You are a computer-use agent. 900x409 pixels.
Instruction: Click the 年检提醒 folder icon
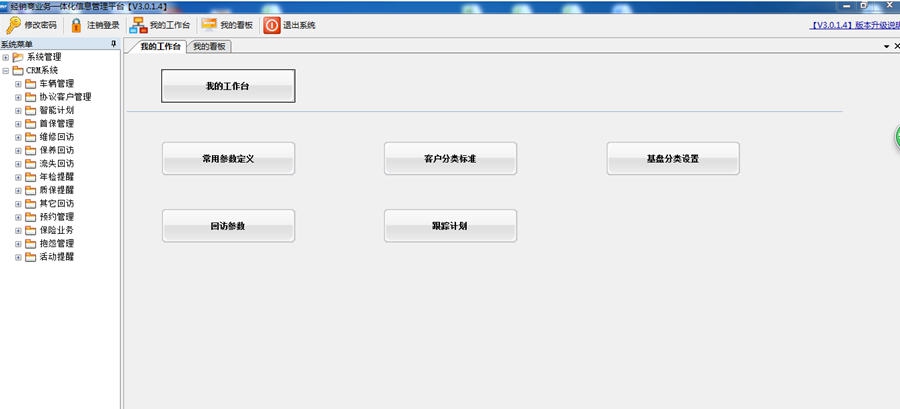(x=30, y=177)
